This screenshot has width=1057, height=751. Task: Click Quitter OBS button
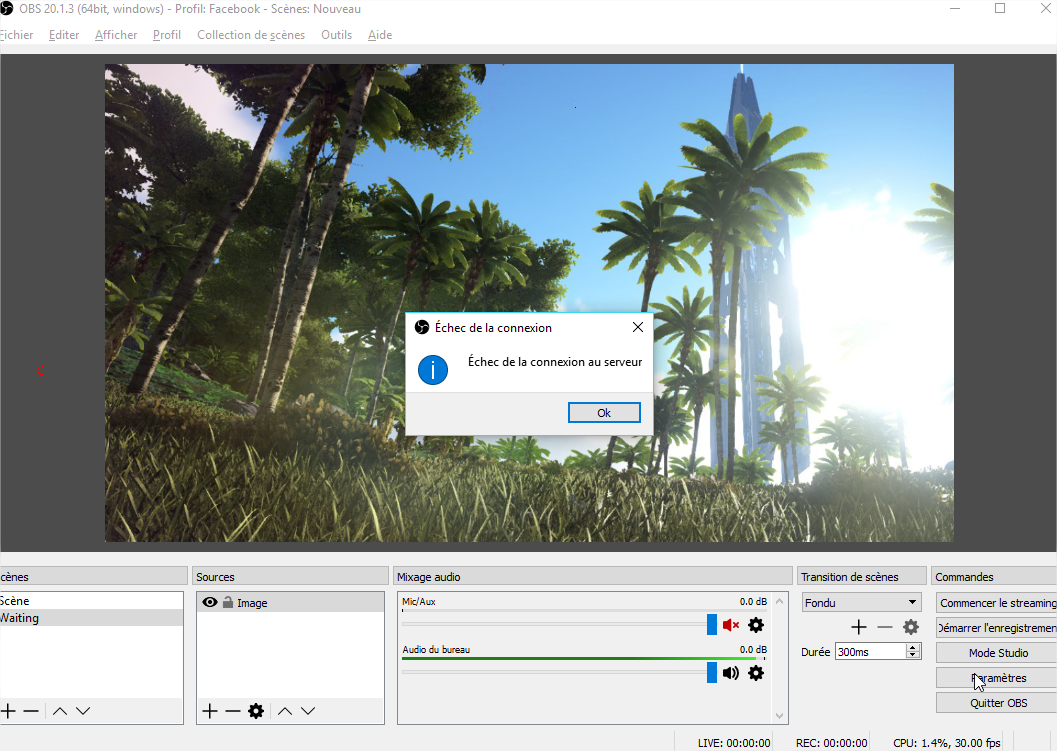click(996, 702)
